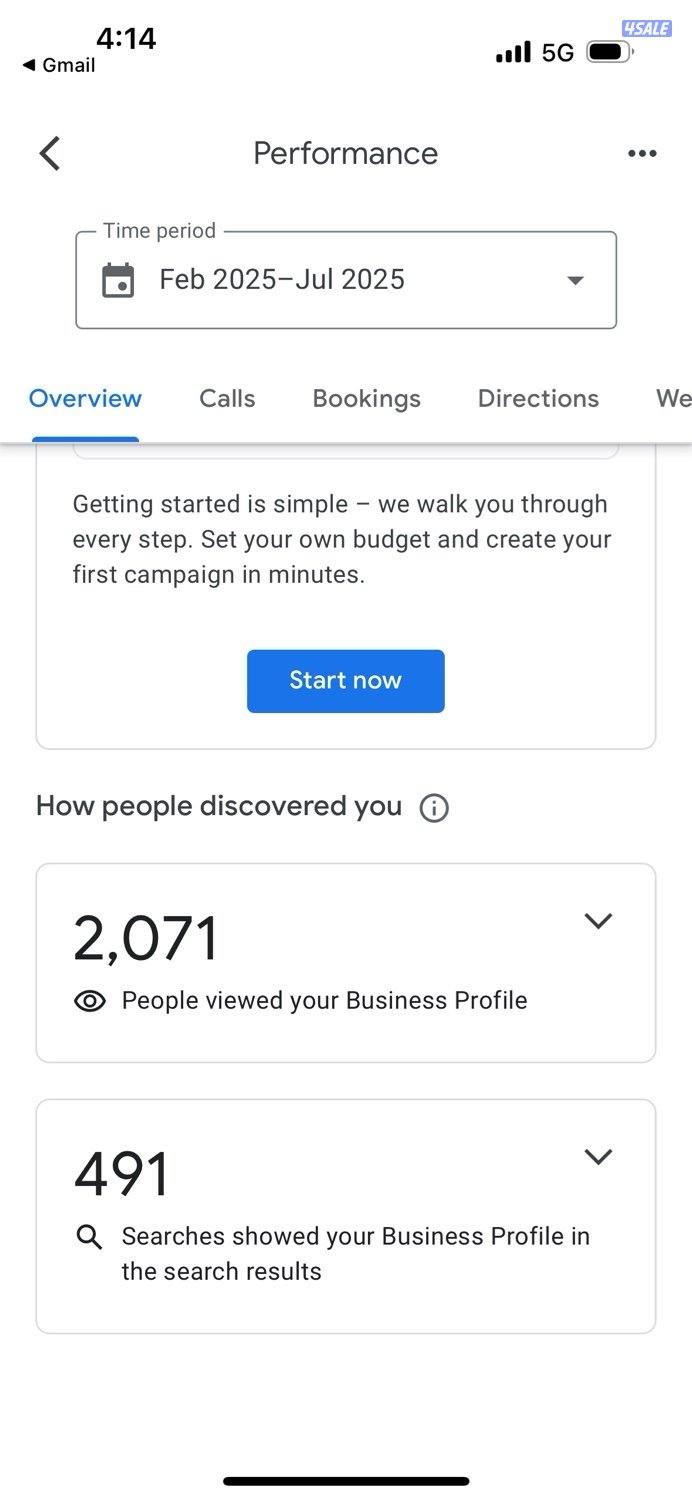Screen dimensions: 692x1500
Task: Select the Overview tab
Action: 85,399
